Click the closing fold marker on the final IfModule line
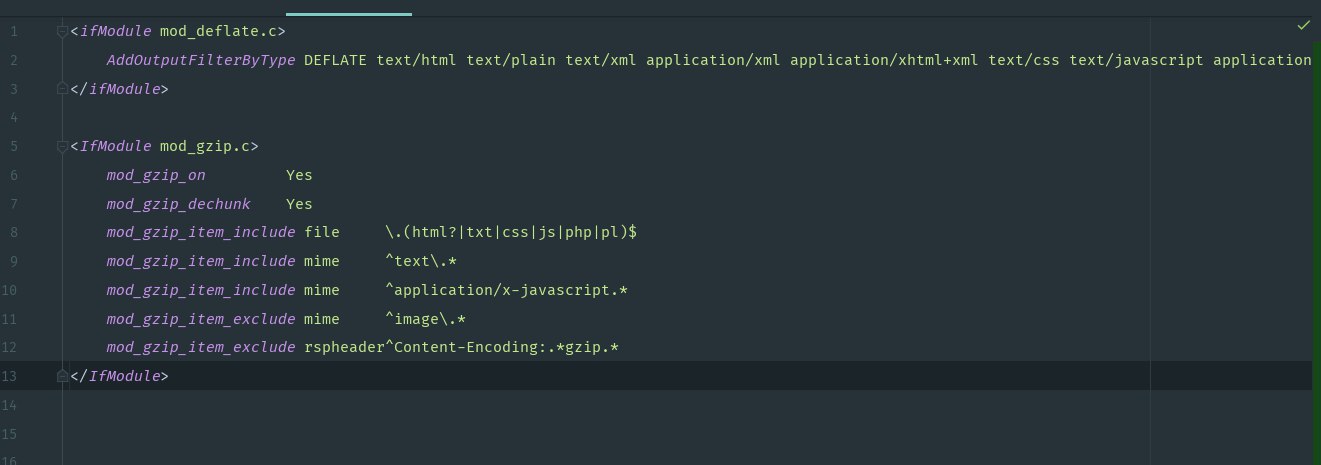1321x465 pixels. 62,376
